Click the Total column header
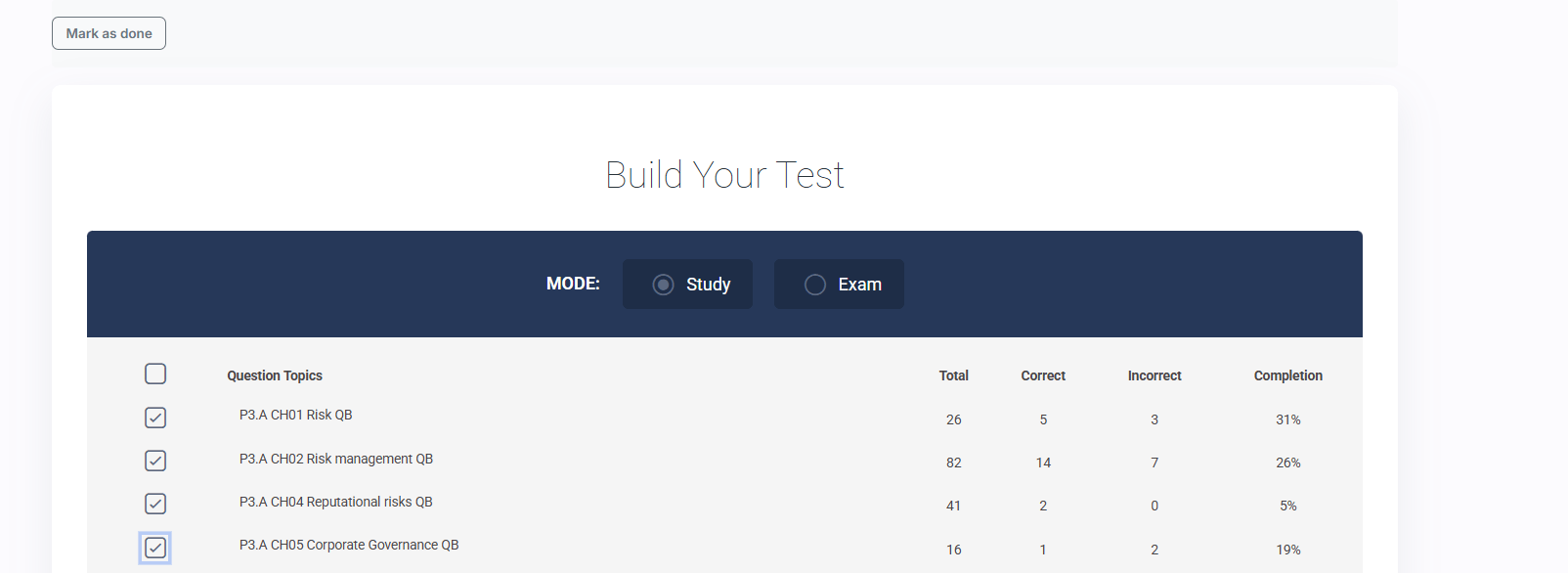1568x573 pixels. pos(953,375)
